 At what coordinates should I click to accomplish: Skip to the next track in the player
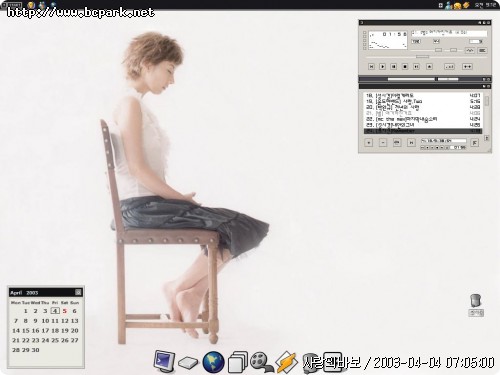pyautogui.click(x=416, y=67)
